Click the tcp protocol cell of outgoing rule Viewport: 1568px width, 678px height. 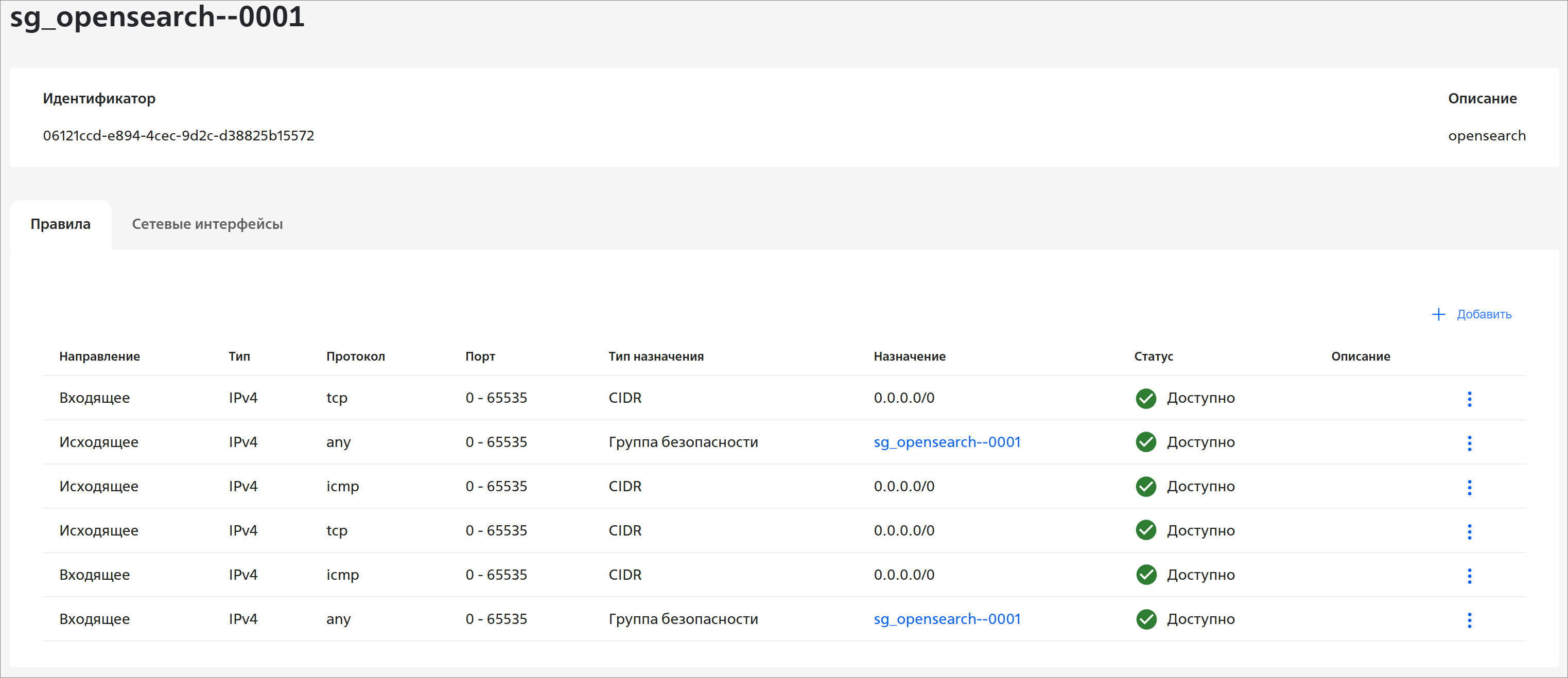click(337, 531)
